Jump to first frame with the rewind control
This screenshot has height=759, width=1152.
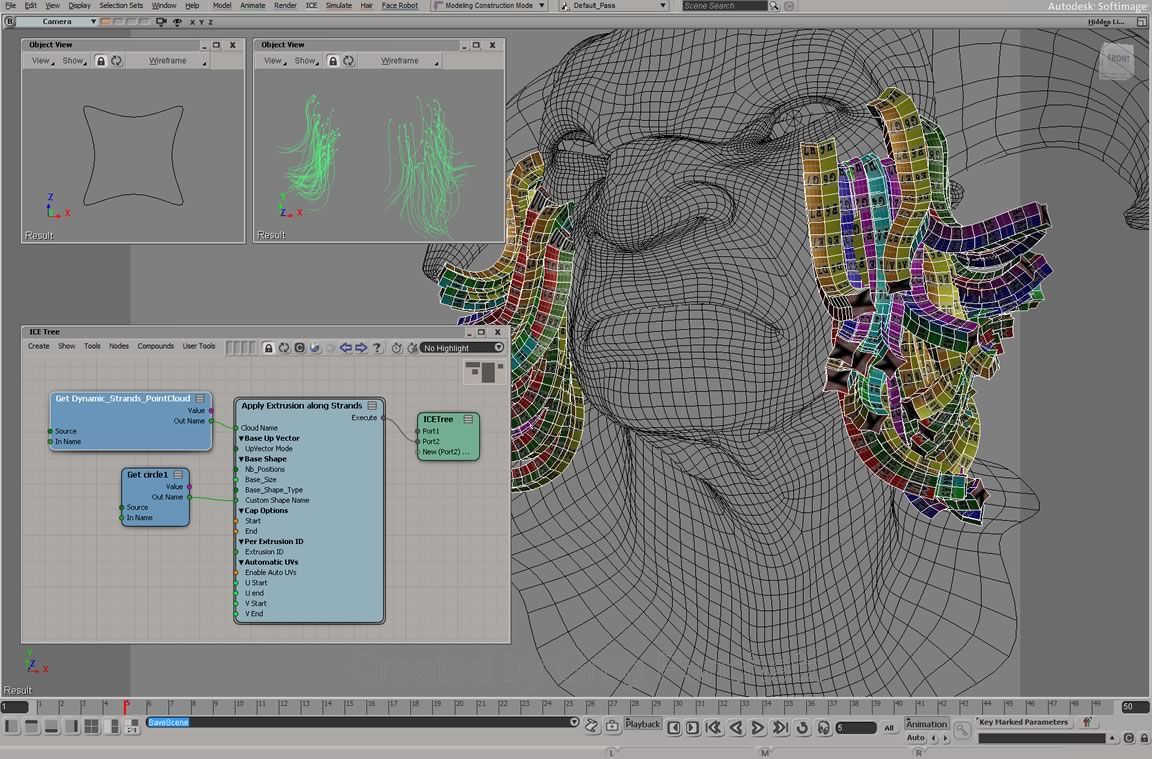click(x=713, y=725)
